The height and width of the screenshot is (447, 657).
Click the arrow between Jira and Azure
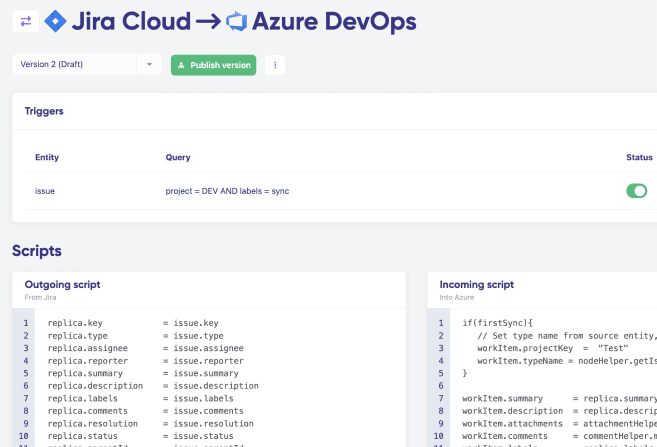206,21
